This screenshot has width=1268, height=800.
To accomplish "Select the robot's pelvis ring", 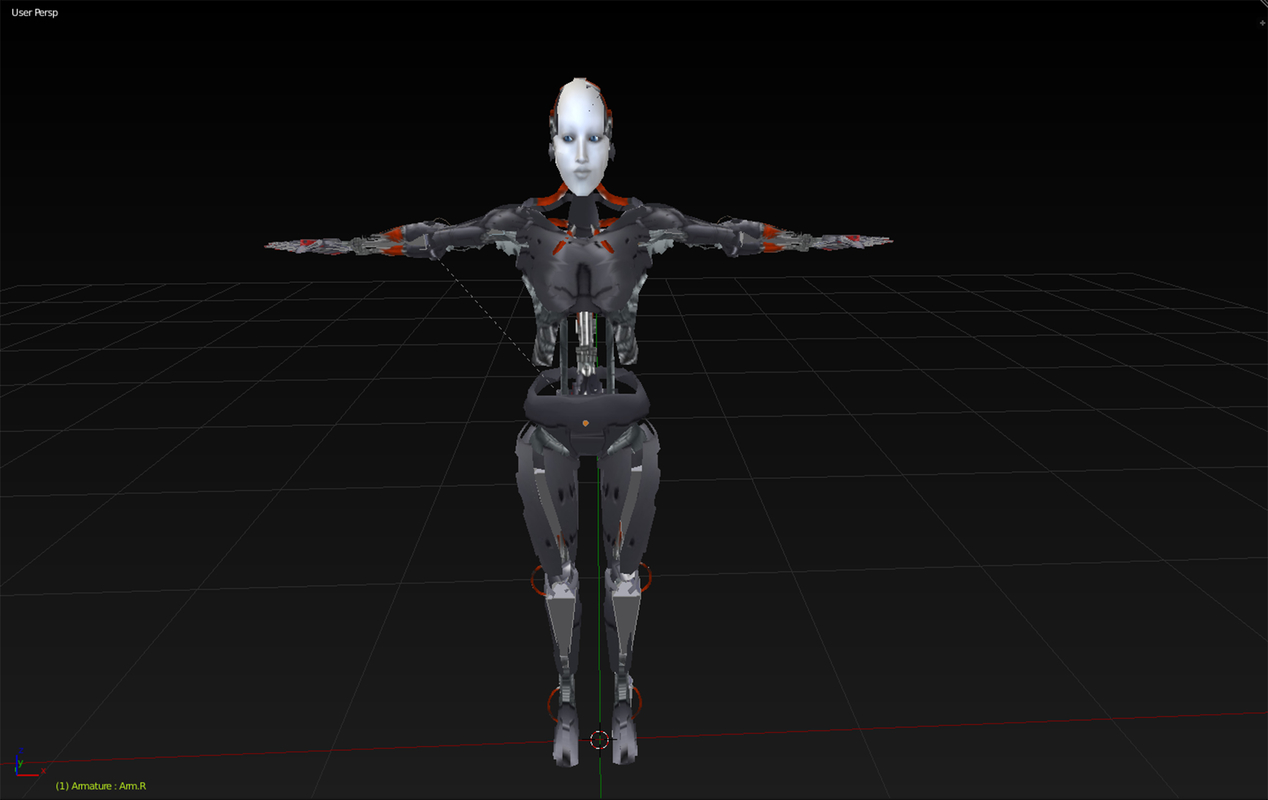I will pos(585,405).
